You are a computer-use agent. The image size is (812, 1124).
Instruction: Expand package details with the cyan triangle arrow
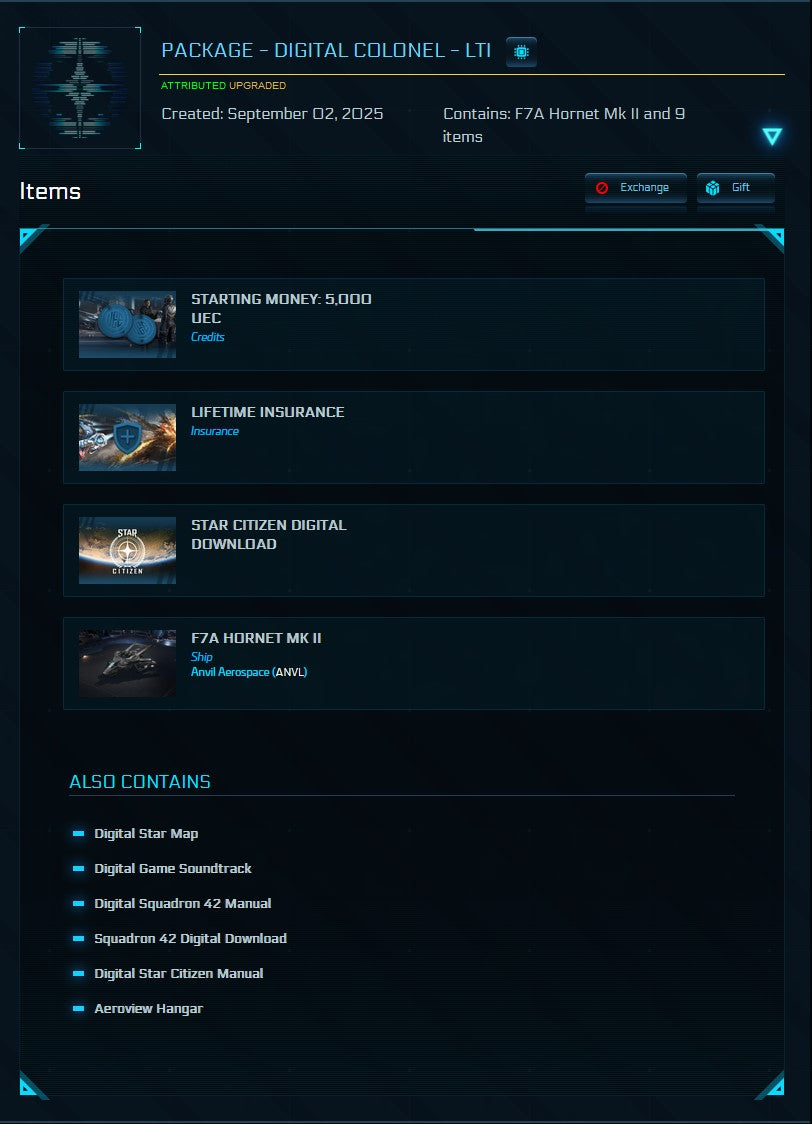pyautogui.click(x=771, y=136)
